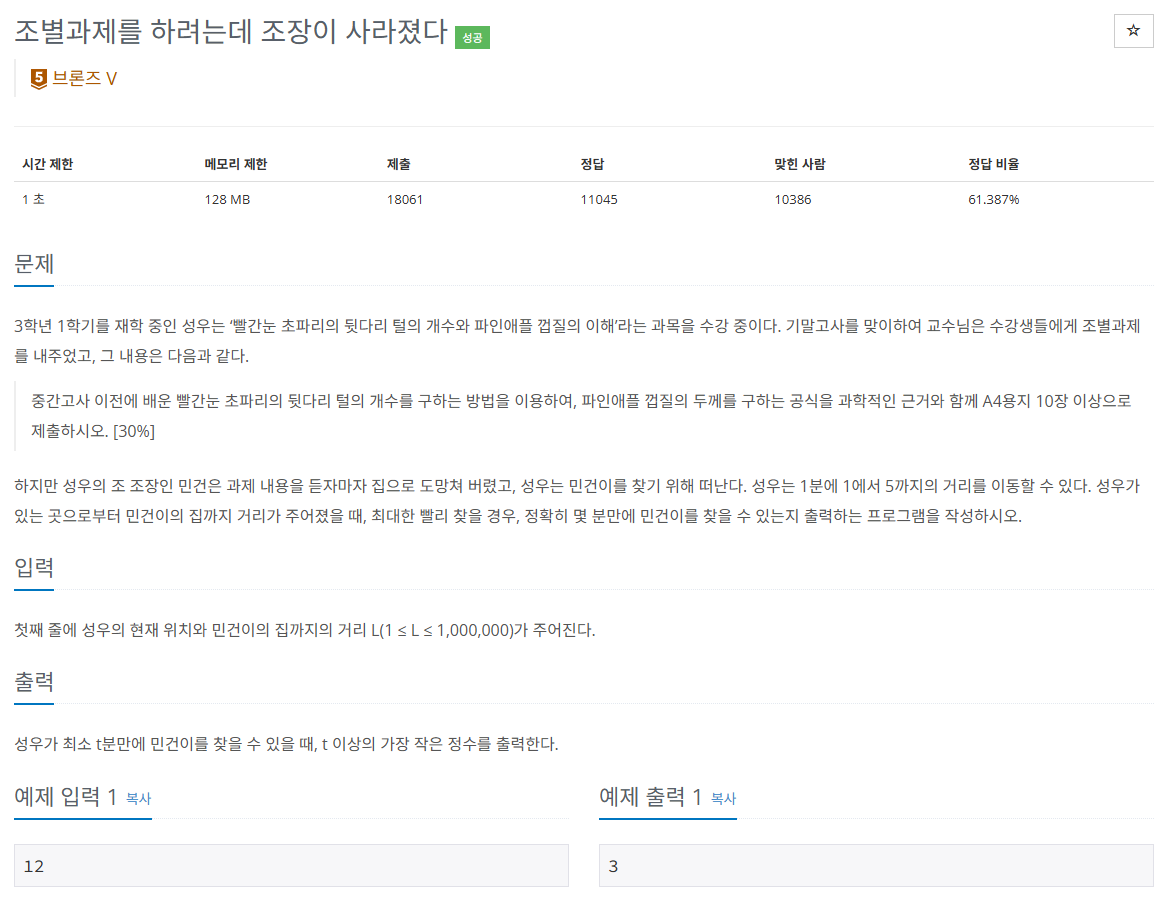Select the 시간 제한 column header
1170x899 pixels.
[x=46, y=164]
